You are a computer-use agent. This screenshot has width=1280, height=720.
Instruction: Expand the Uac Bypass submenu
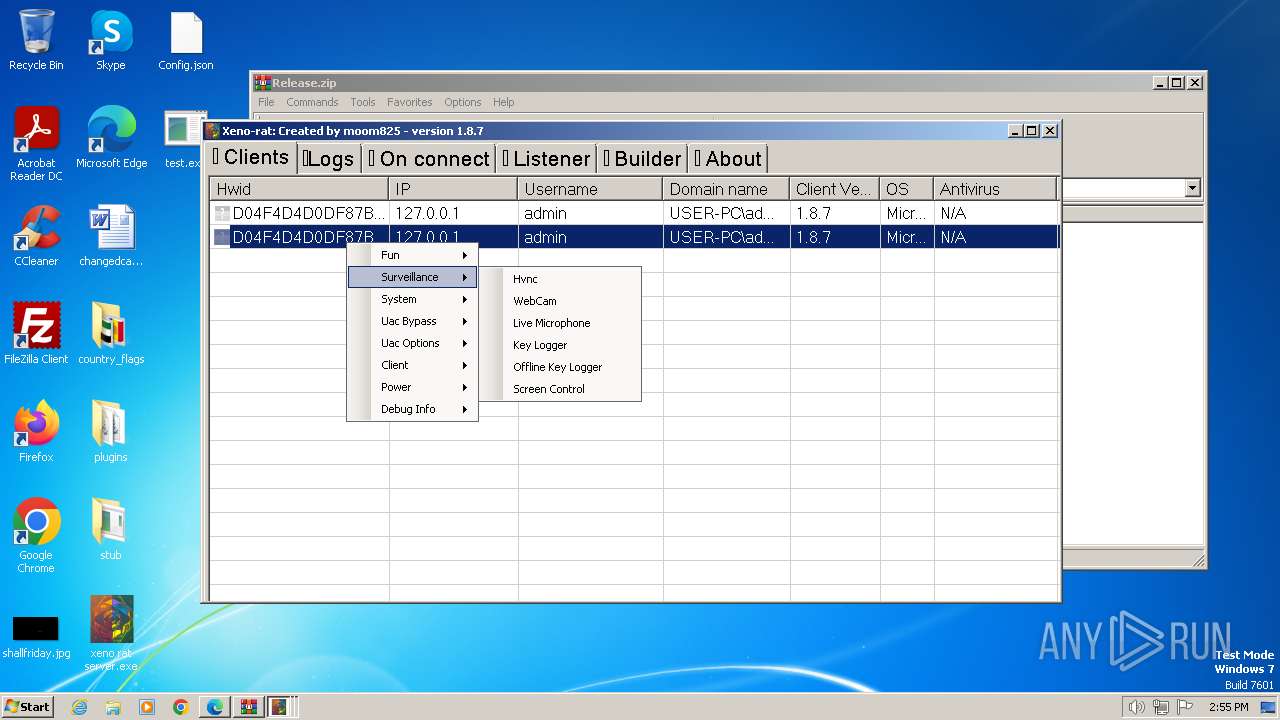pos(412,321)
